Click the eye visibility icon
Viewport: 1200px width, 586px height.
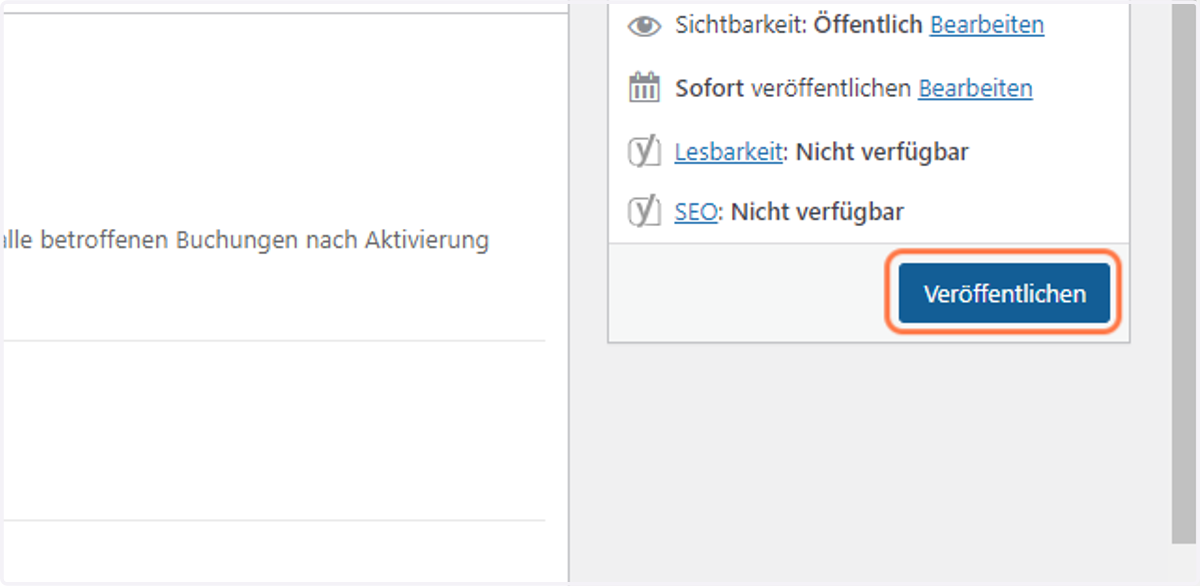point(644,26)
